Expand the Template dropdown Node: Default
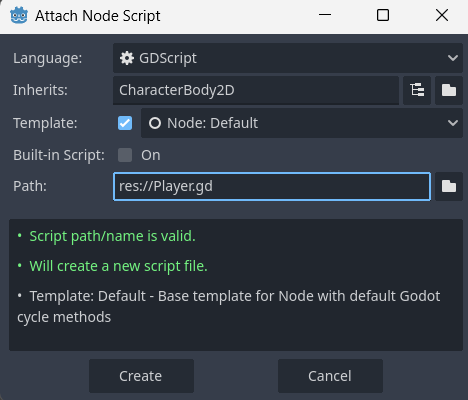 302,123
